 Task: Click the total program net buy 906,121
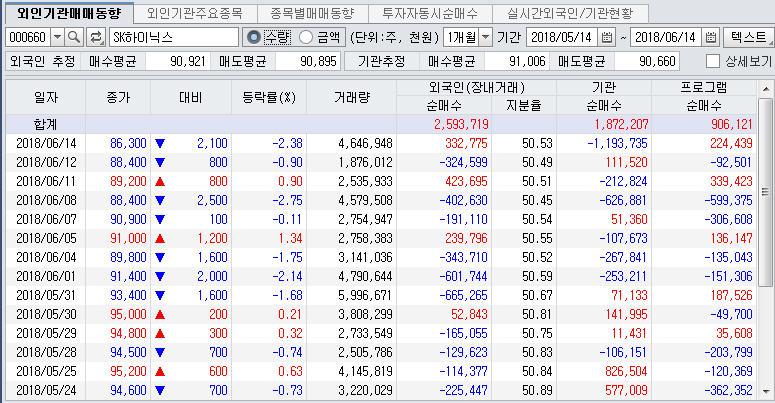(x=732, y=124)
